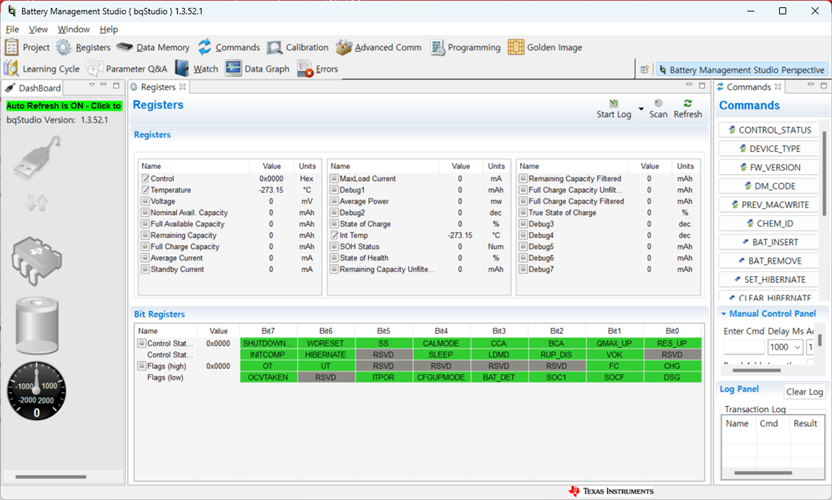Open the Errors tool
832x500 pixels.
(317, 69)
